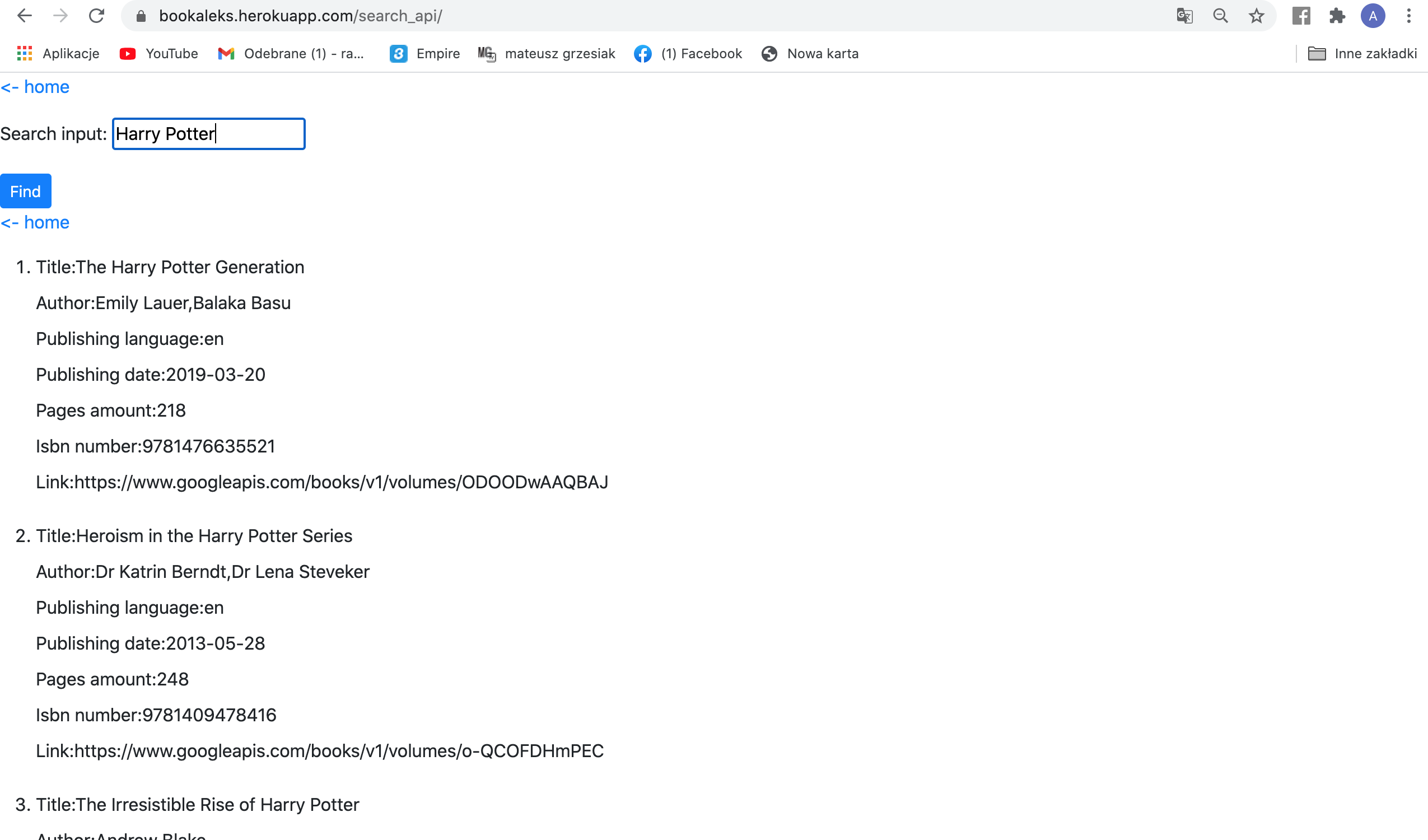Image resolution: width=1428 pixels, height=840 pixels.
Task: Open the three-dot browser menu
Action: pos(1410,15)
